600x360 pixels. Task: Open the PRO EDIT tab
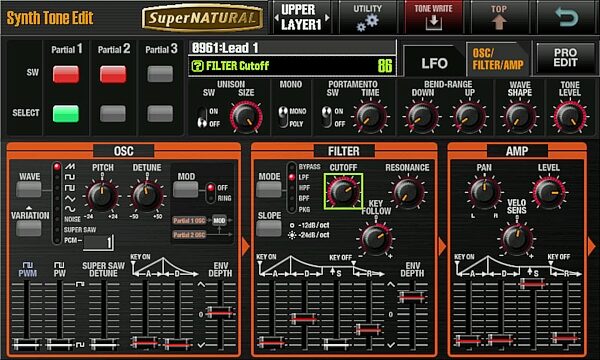click(x=565, y=58)
